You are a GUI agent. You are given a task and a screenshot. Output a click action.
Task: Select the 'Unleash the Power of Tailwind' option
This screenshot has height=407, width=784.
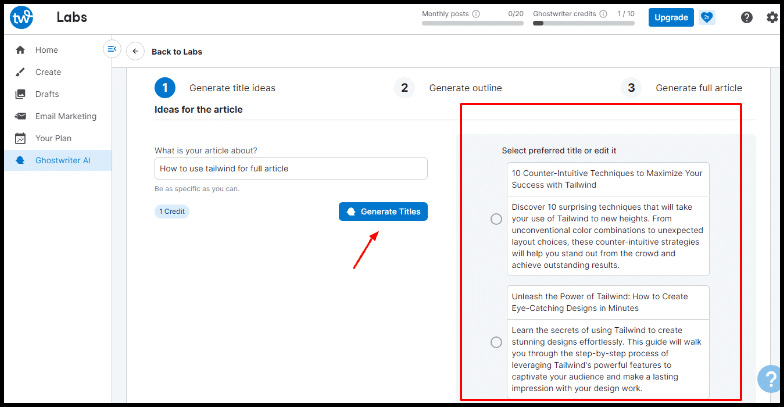[496, 342]
